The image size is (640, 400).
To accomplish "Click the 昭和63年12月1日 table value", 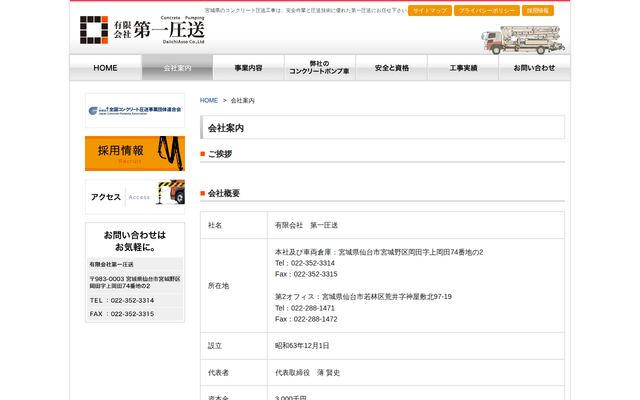I will coord(302,346).
